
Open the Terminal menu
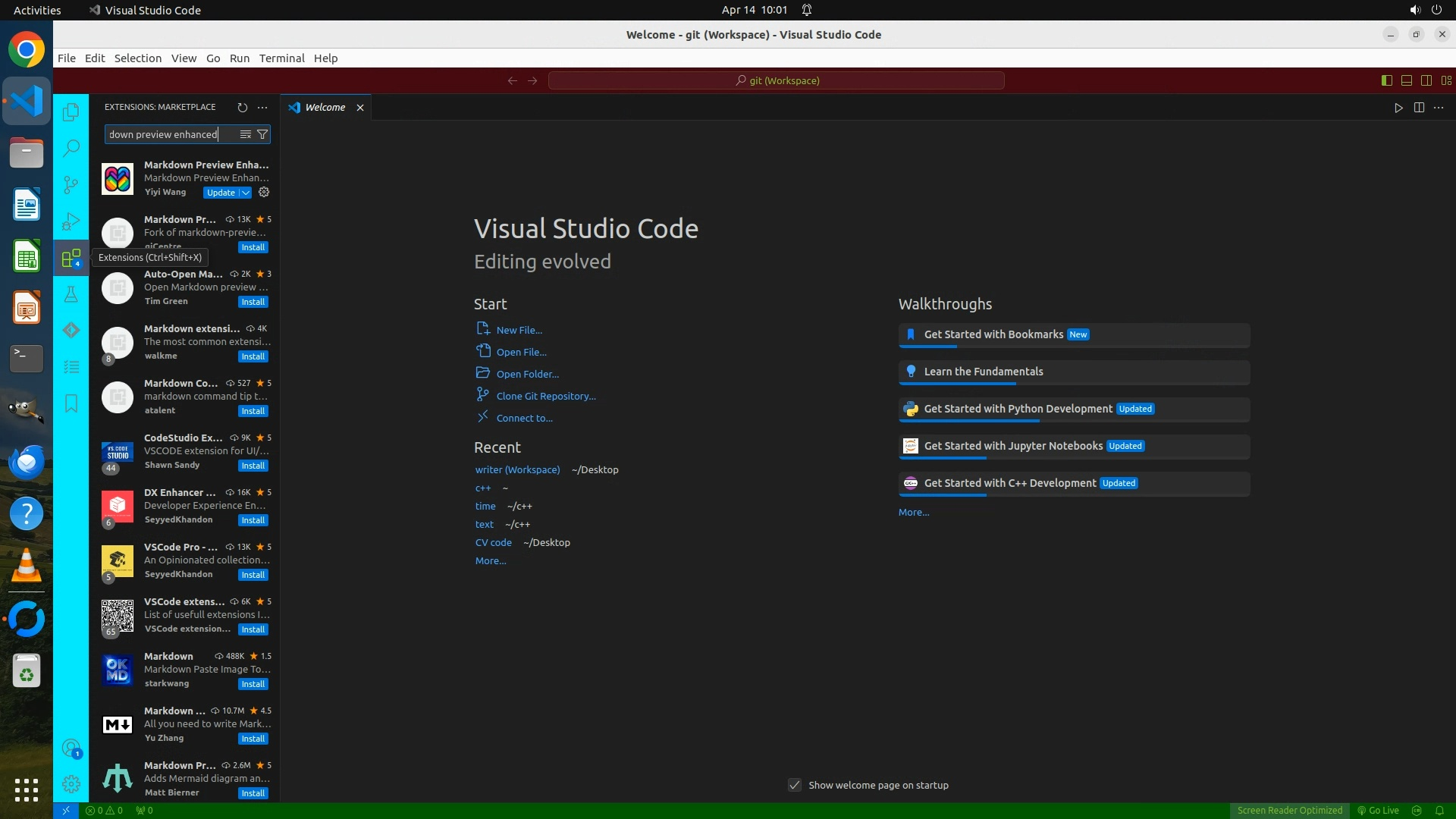(281, 58)
